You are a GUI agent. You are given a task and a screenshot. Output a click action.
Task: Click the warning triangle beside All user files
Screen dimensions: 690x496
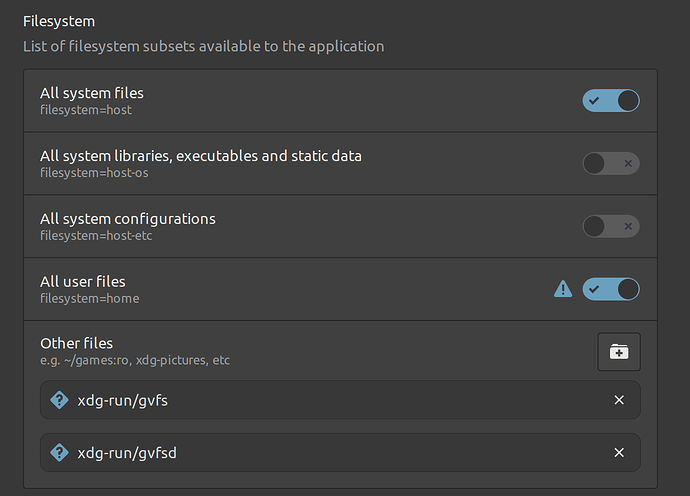[563, 289]
